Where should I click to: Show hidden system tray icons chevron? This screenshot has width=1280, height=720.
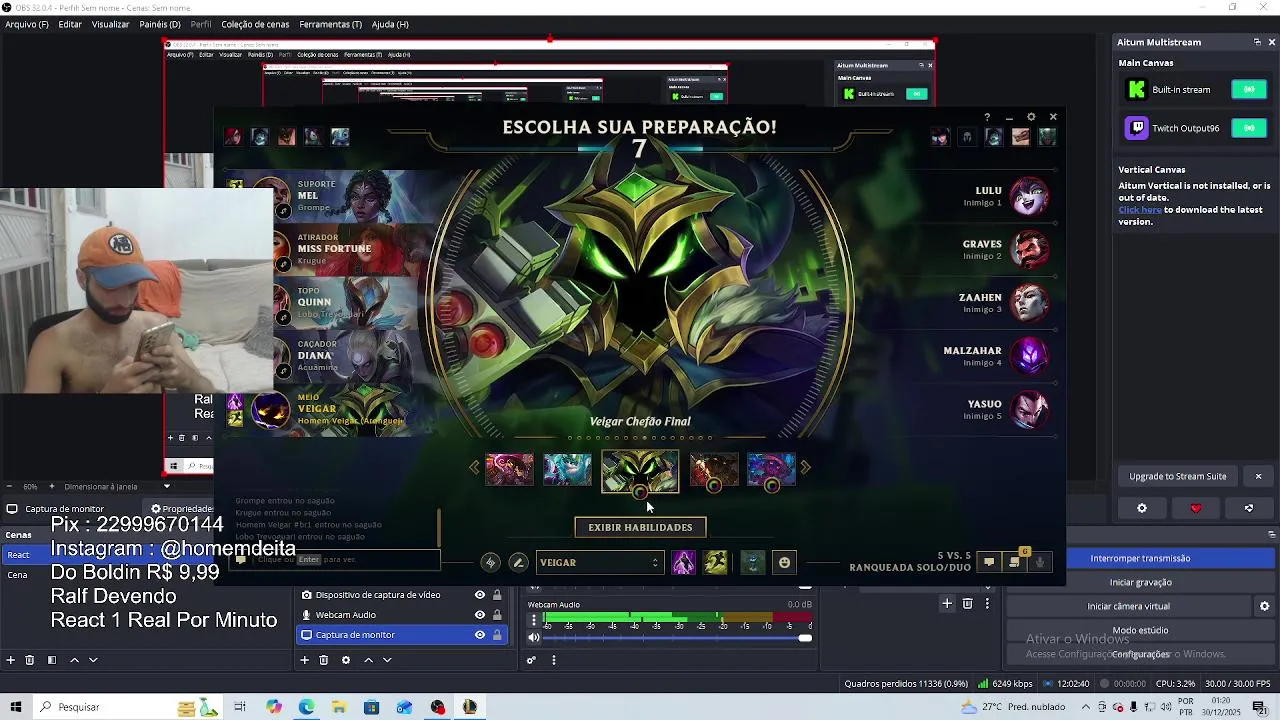pos(1085,707)
